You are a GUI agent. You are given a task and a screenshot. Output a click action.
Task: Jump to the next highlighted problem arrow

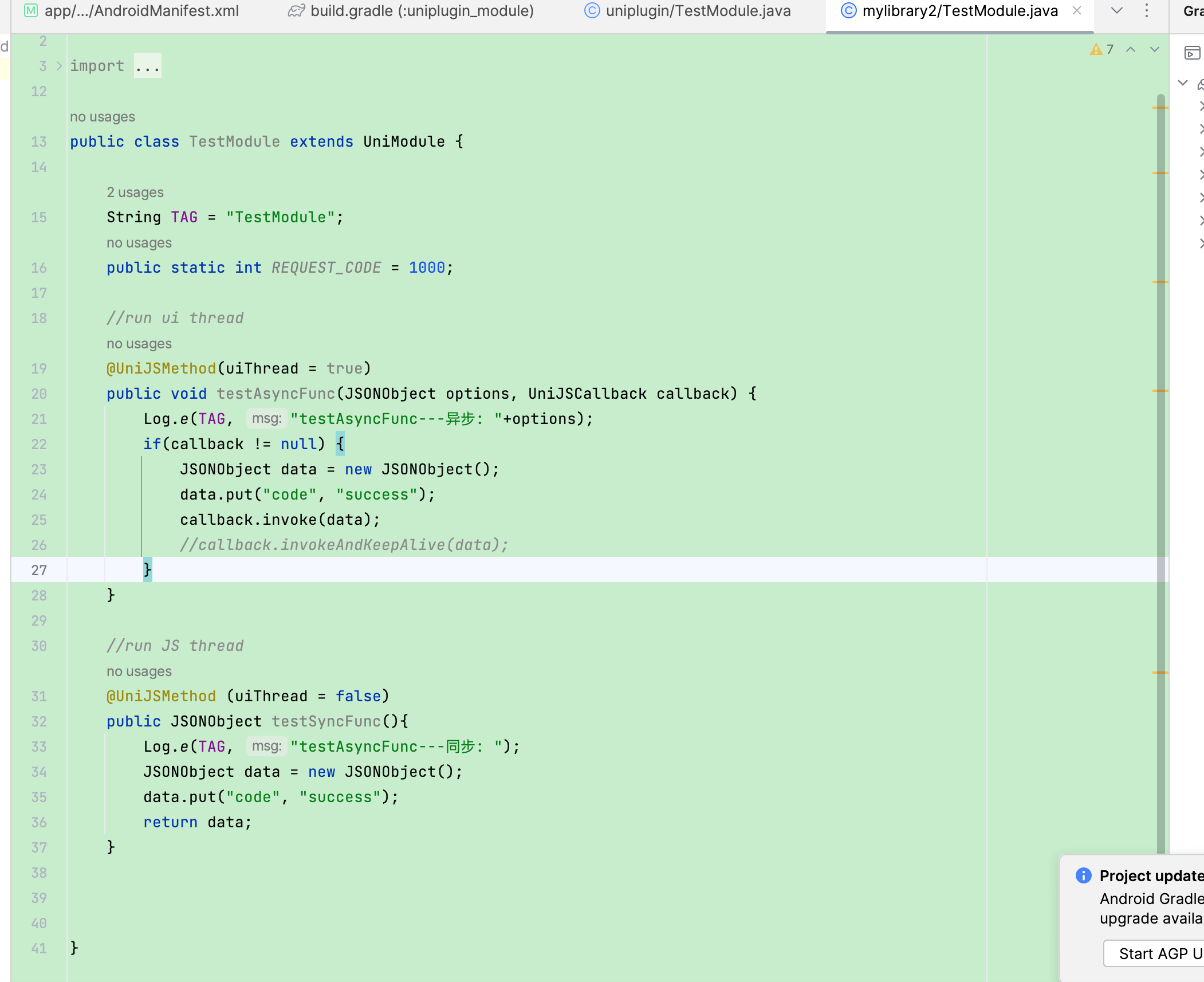1155,49
